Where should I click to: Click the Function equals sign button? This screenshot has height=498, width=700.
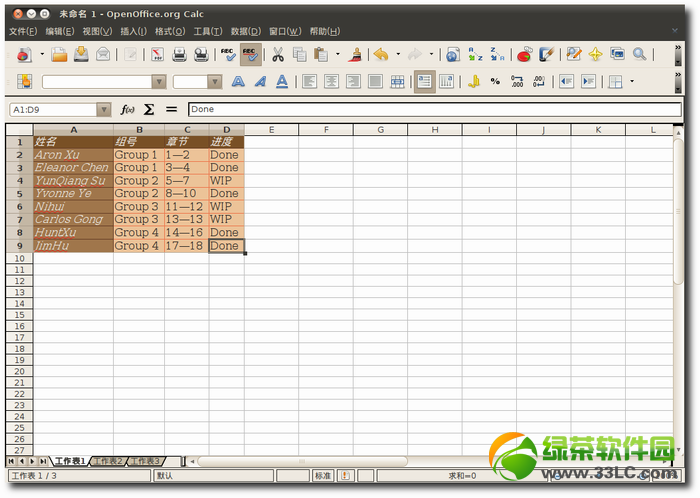[171, 109]
